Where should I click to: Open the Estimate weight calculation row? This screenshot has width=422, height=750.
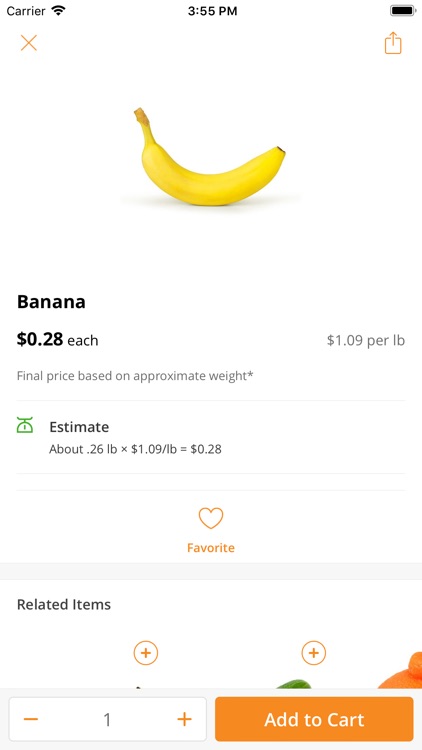point(211,437)
